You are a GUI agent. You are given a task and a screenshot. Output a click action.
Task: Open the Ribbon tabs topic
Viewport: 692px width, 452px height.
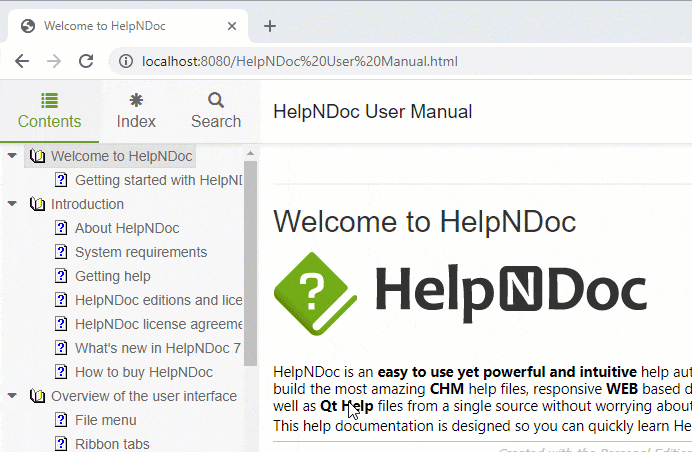[x=112, y=444]
